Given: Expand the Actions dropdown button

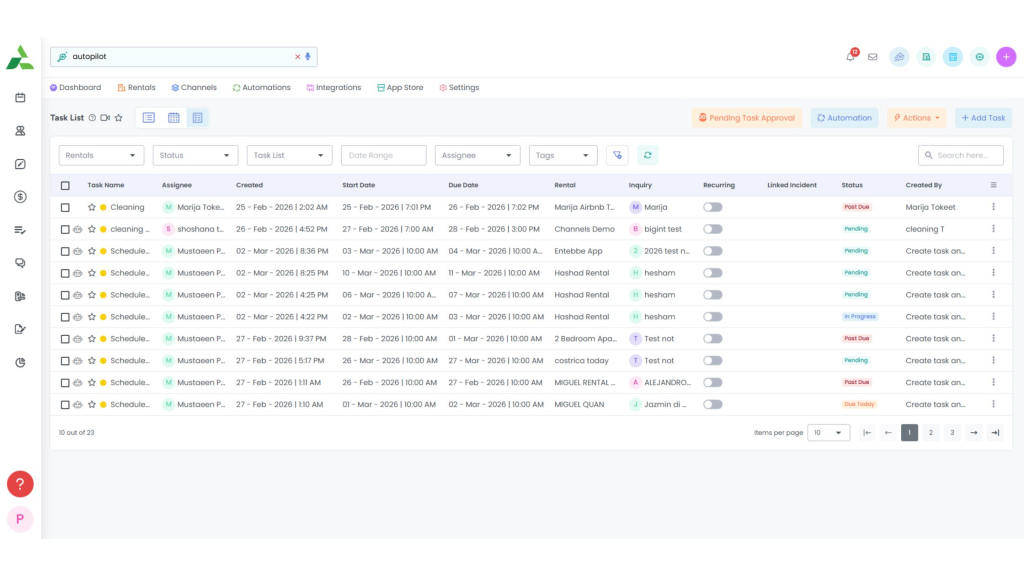Looking at the screenshot, I should click(x=916, y=118).
